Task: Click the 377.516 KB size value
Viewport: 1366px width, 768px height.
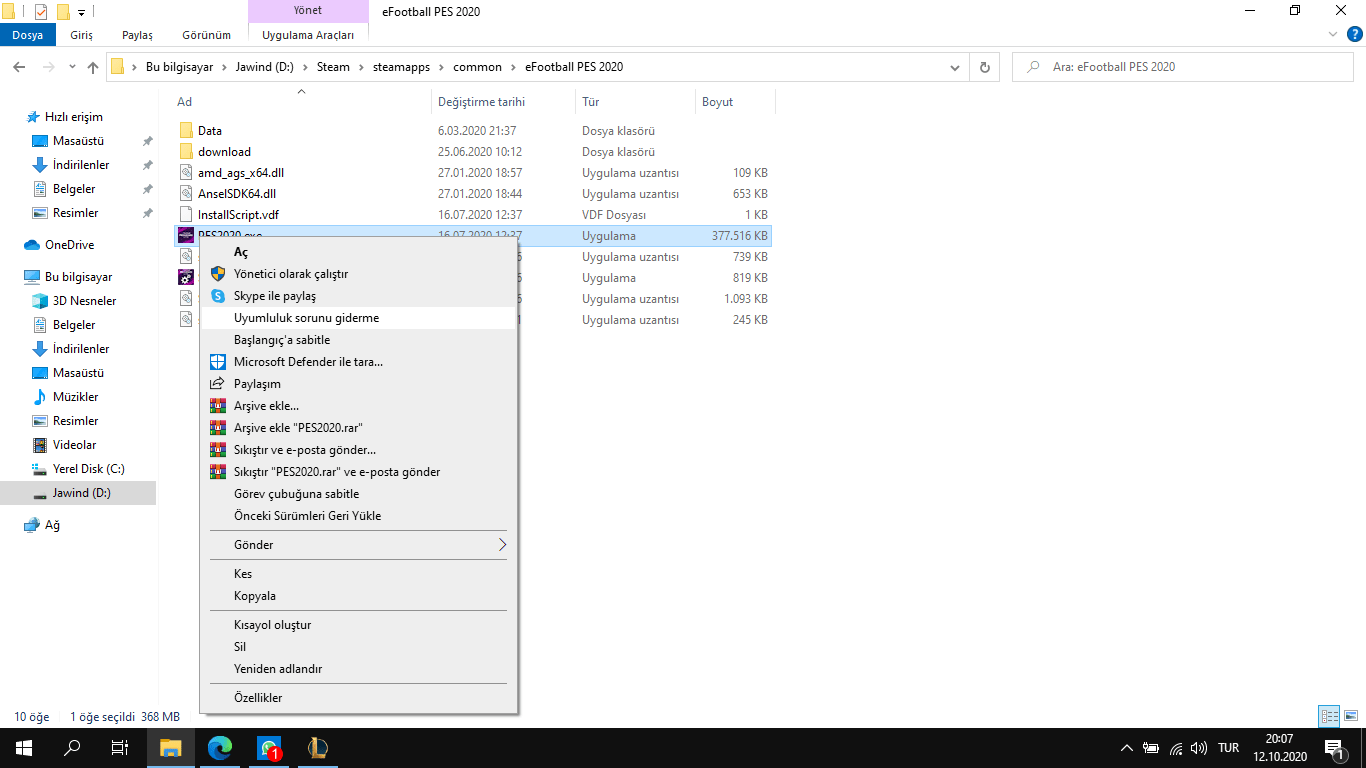Action: click(x=740, y=236)
